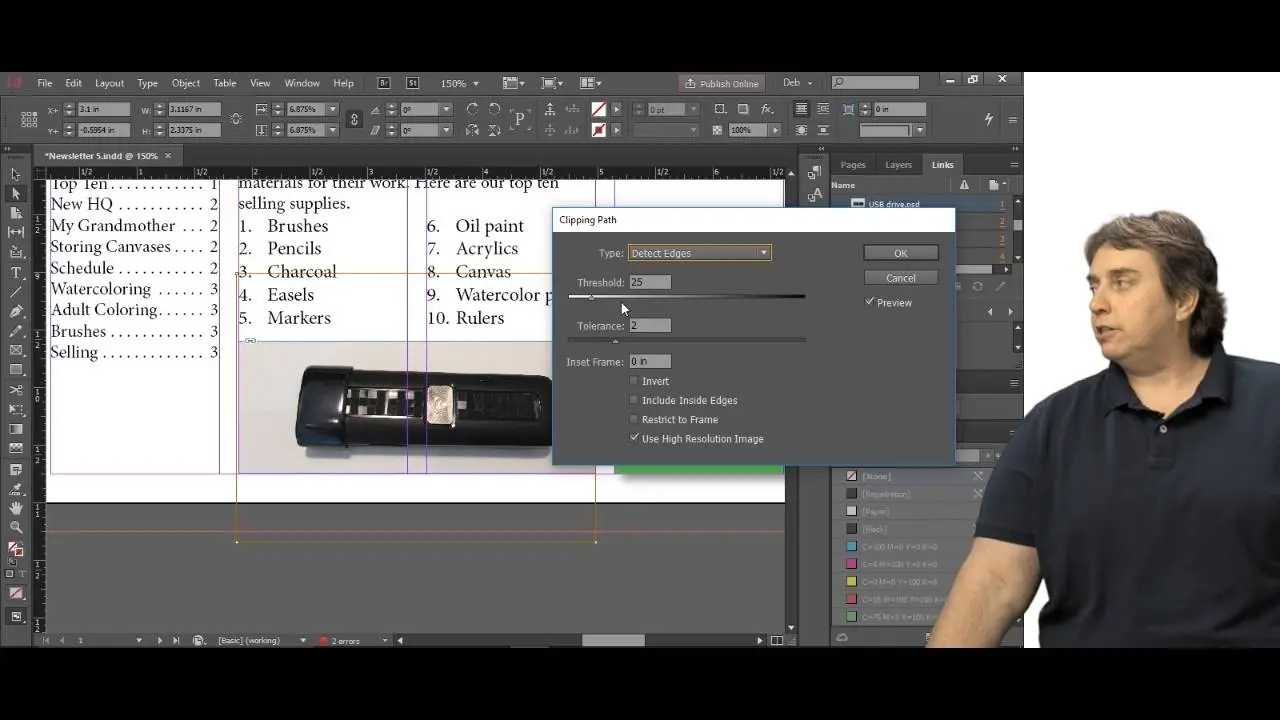Switch to the Pages panel tab
The height and width of the screenshot is (720, 1280).
pos(853,165)
